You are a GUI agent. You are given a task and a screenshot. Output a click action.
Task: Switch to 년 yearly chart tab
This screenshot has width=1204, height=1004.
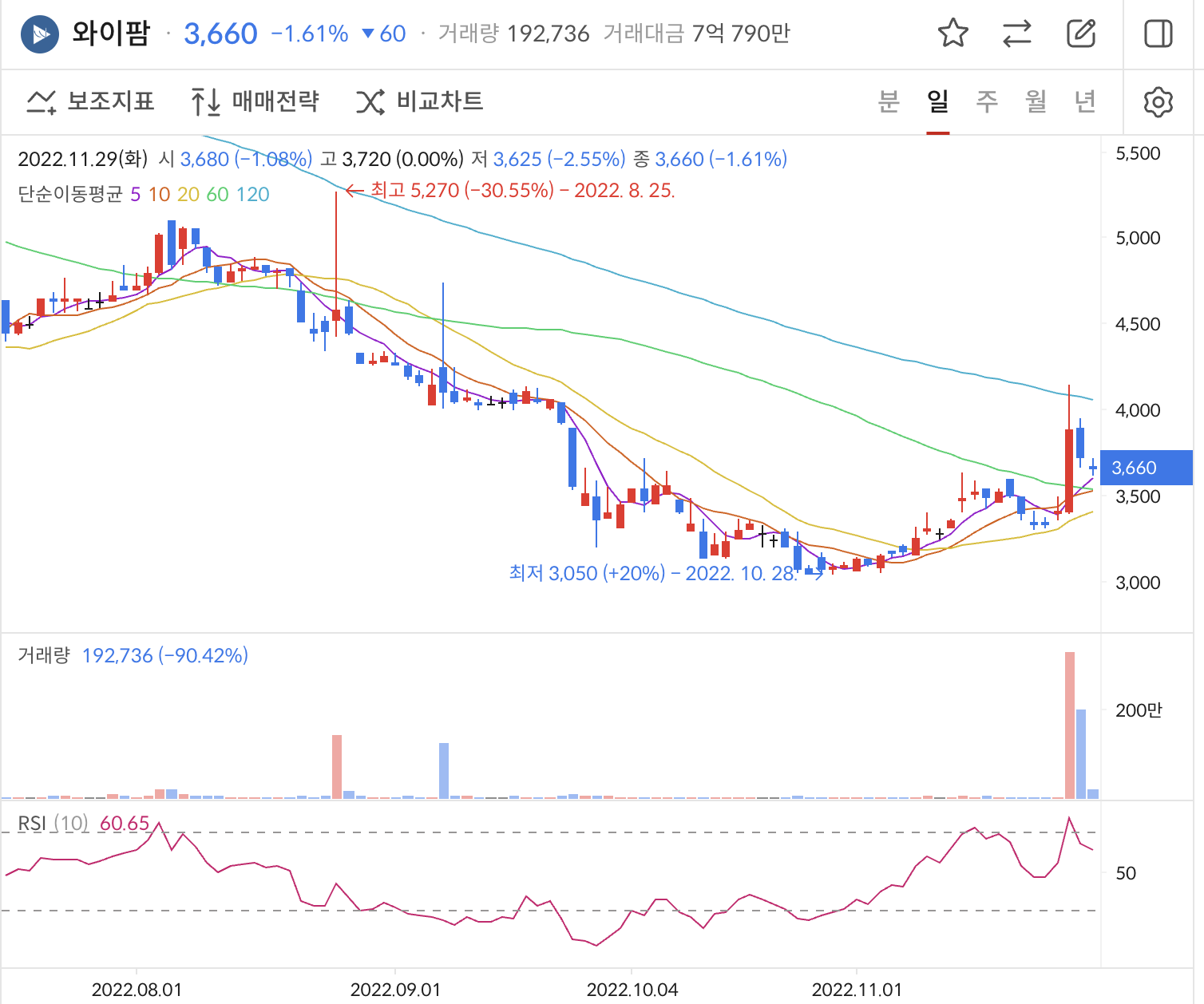tap(1084, 101)
